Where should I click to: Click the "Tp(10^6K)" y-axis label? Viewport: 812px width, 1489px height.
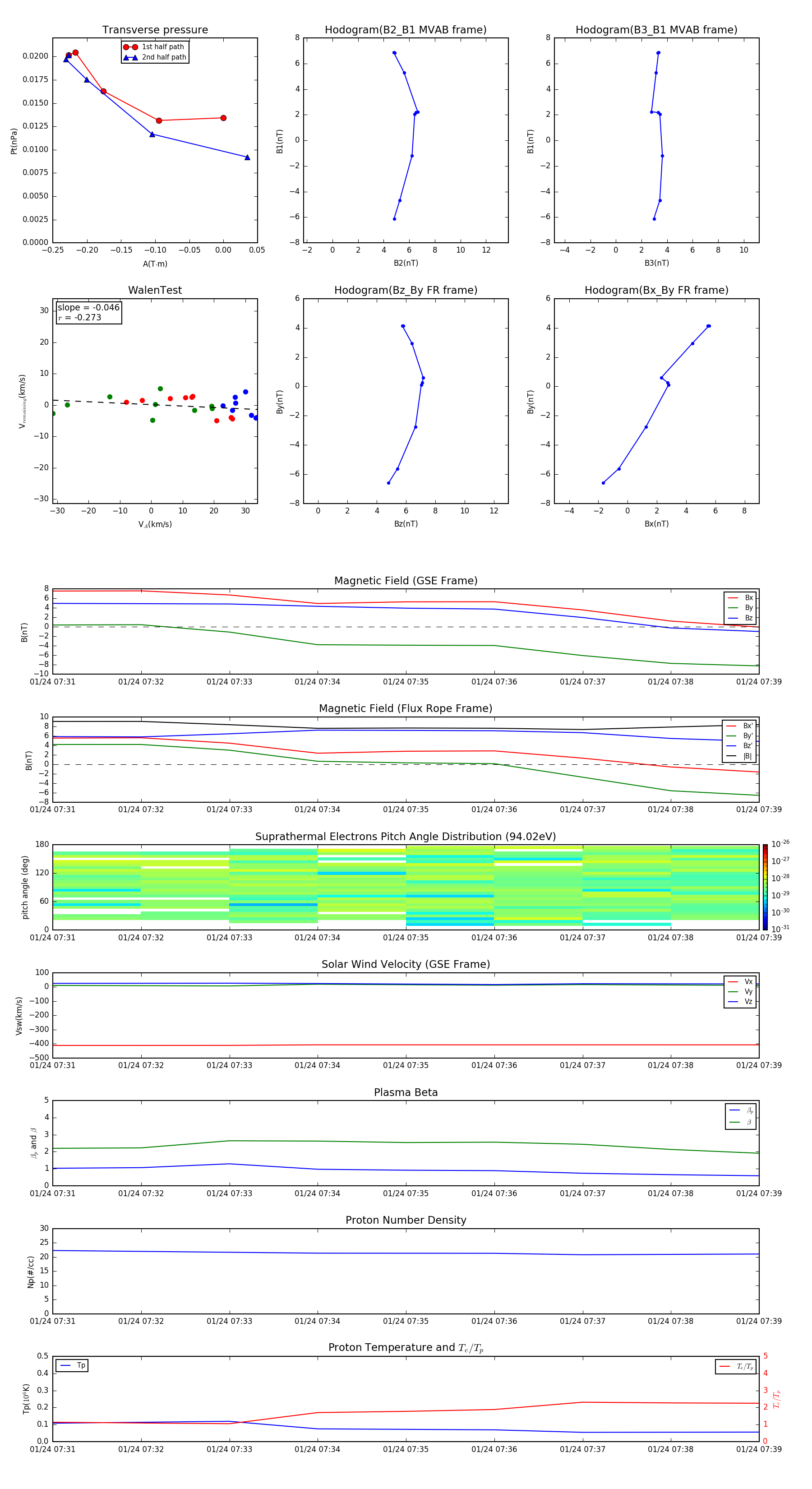click(26, 1399)
